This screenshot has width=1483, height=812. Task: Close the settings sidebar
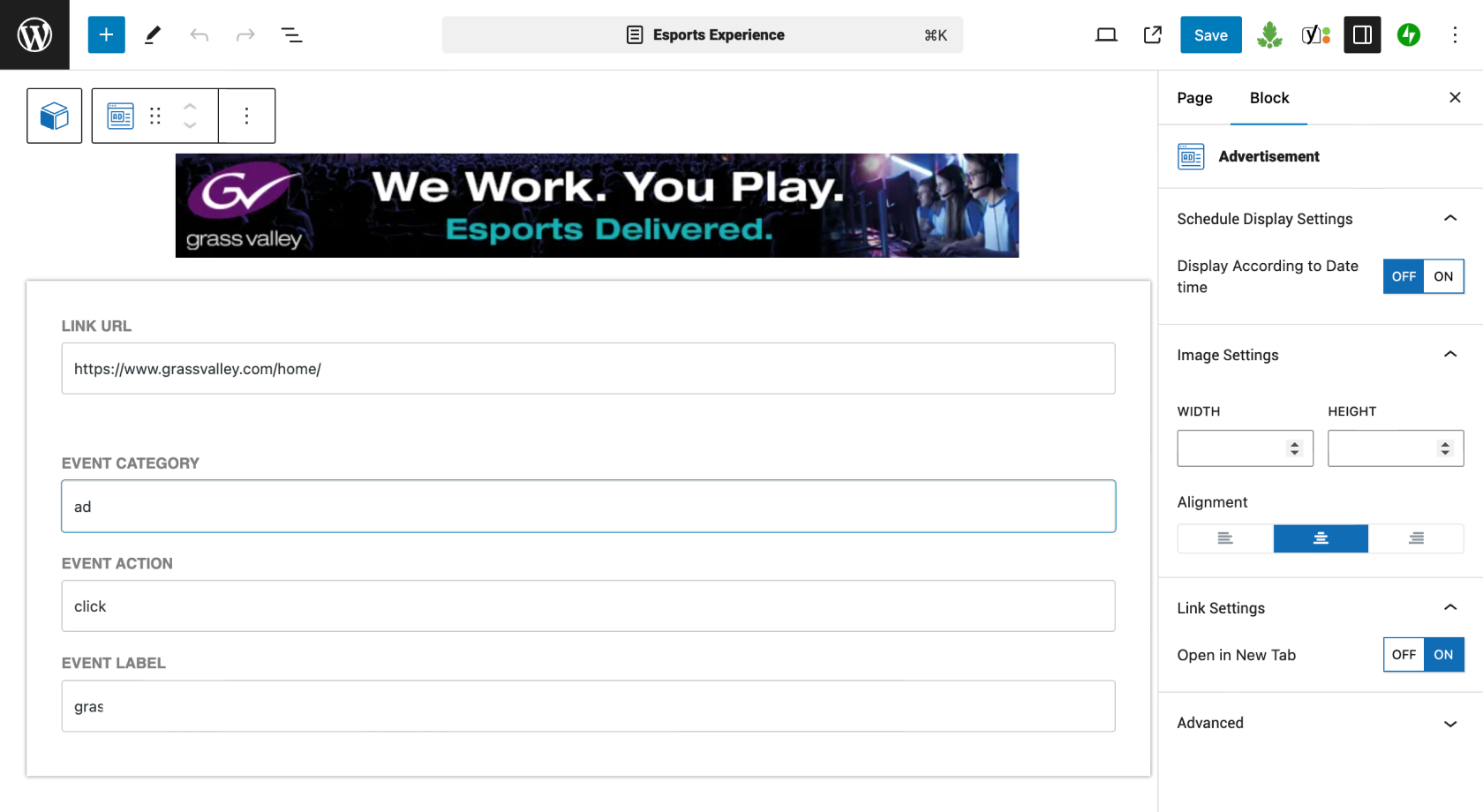pos(1455,97)
